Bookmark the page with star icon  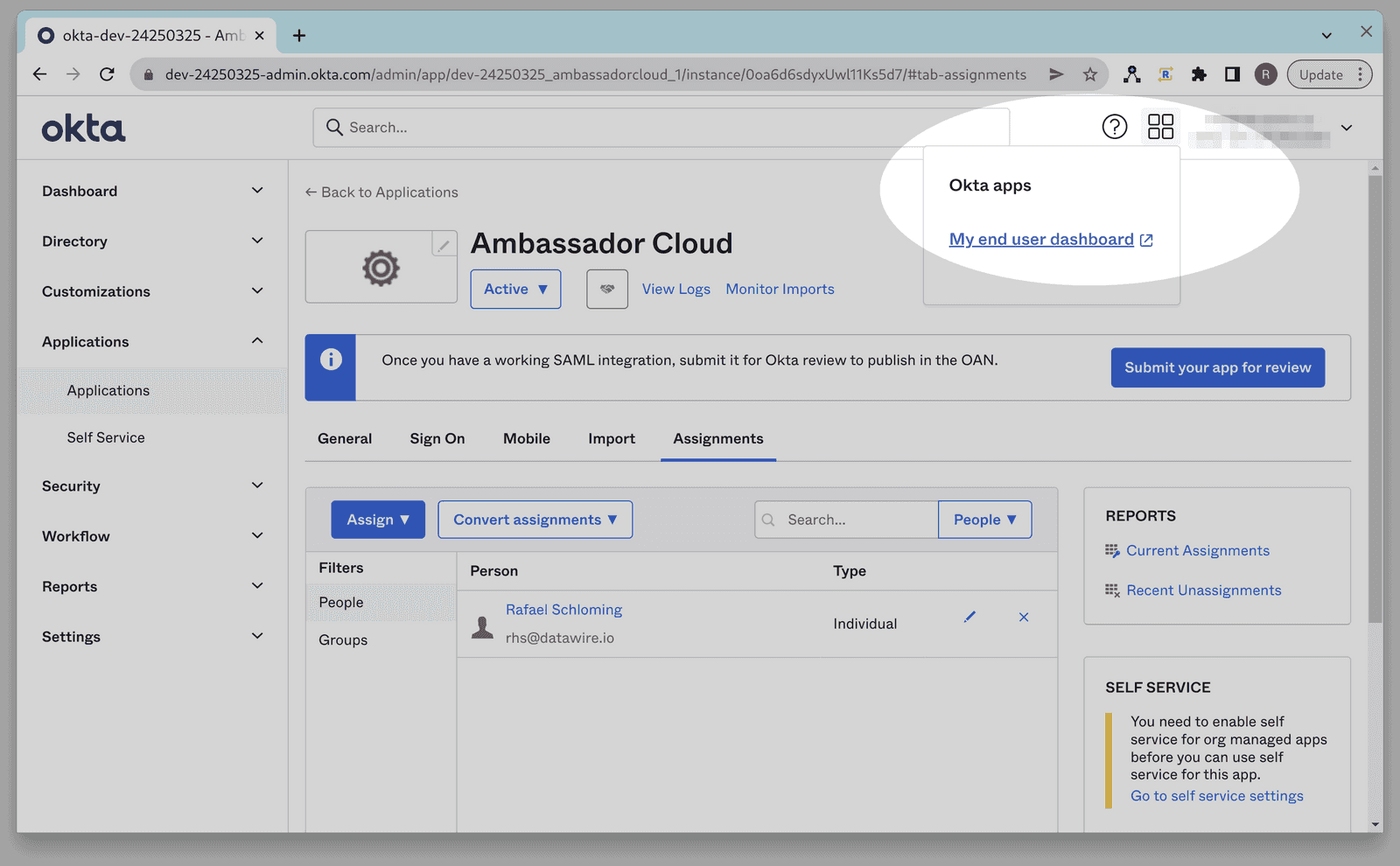[x=1090, y=74]
